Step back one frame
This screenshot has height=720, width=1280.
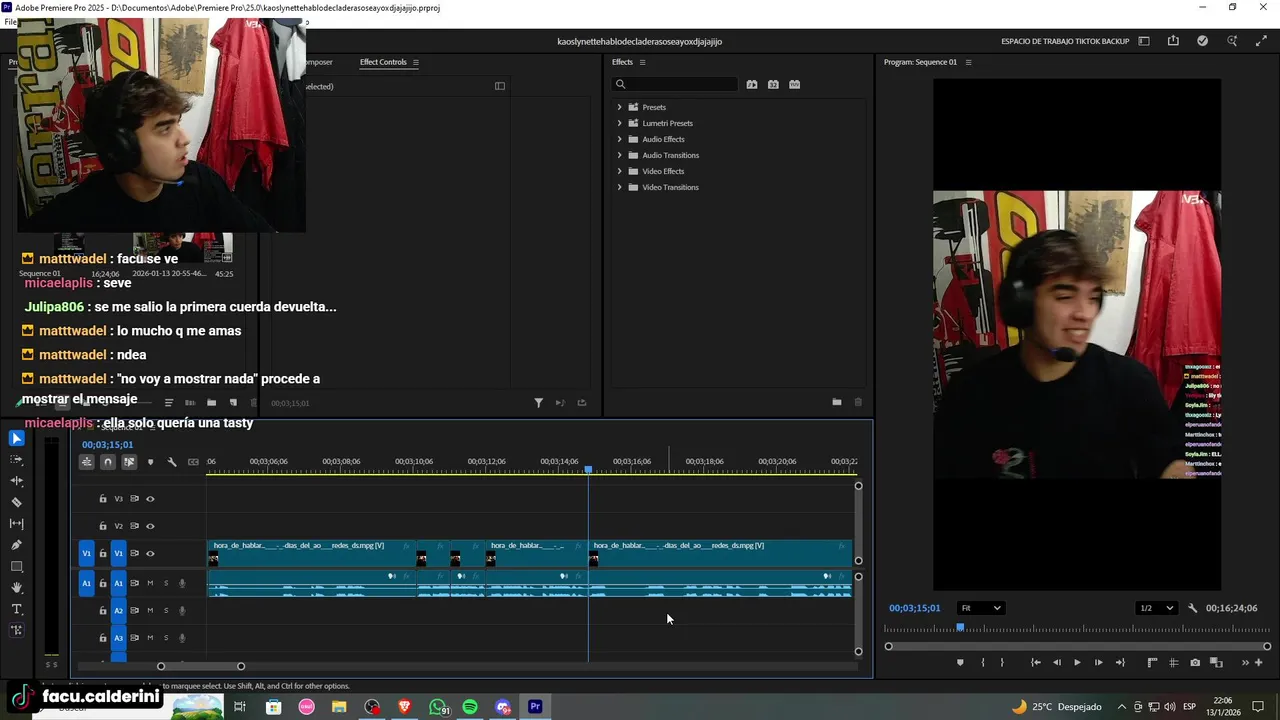pos(1056,662)
